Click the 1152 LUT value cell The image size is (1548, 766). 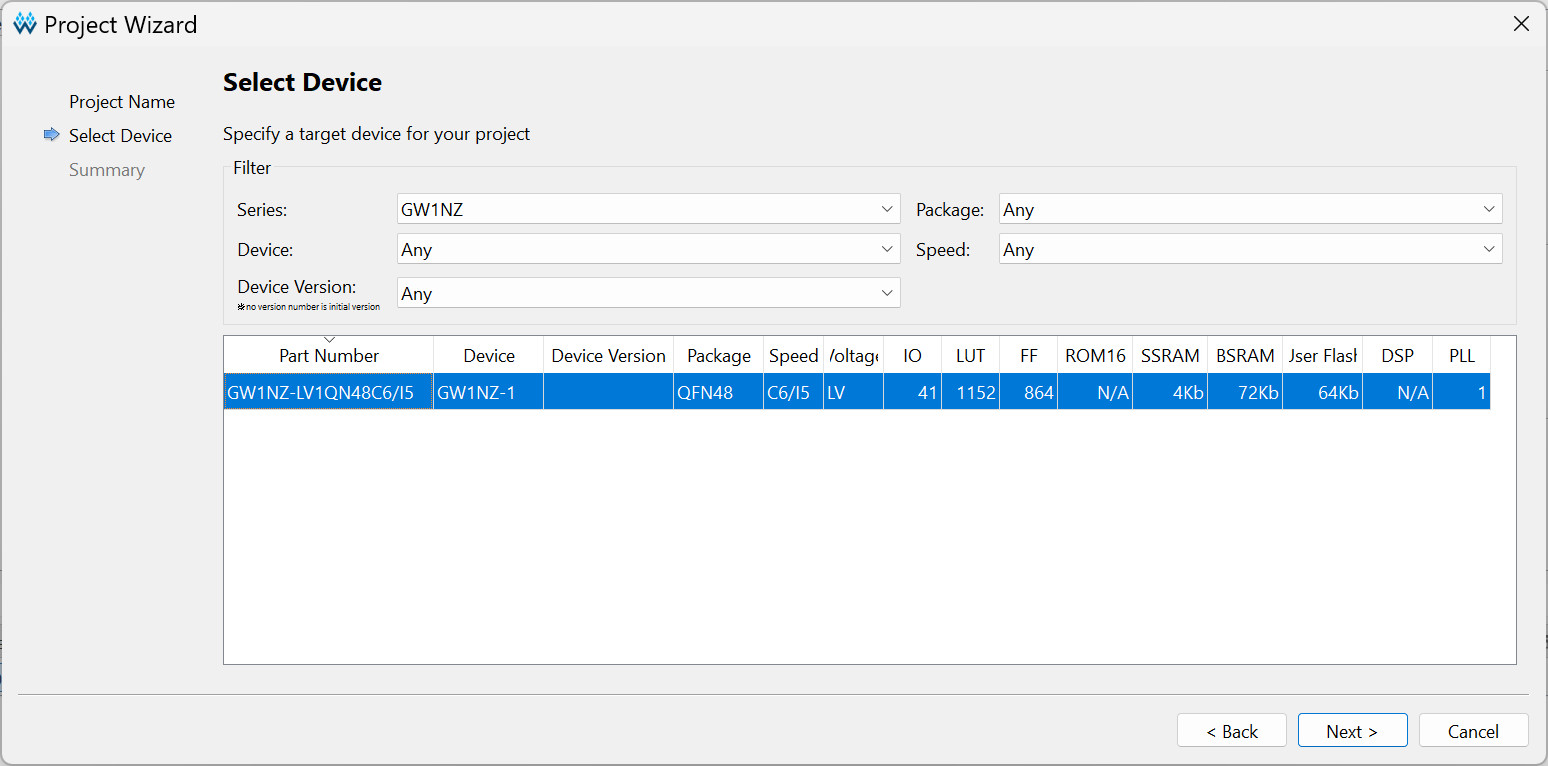click(971, 392)
